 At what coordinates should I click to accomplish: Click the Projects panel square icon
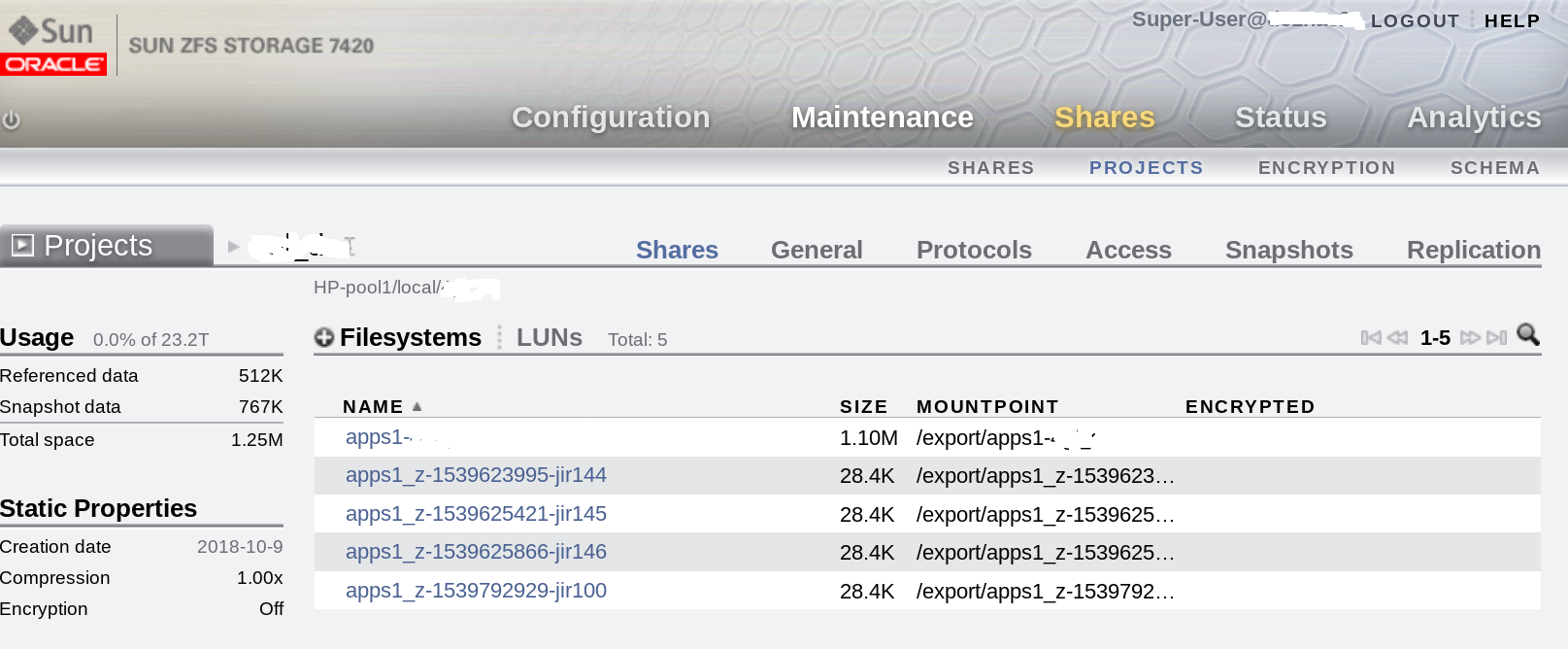point(22,245)
